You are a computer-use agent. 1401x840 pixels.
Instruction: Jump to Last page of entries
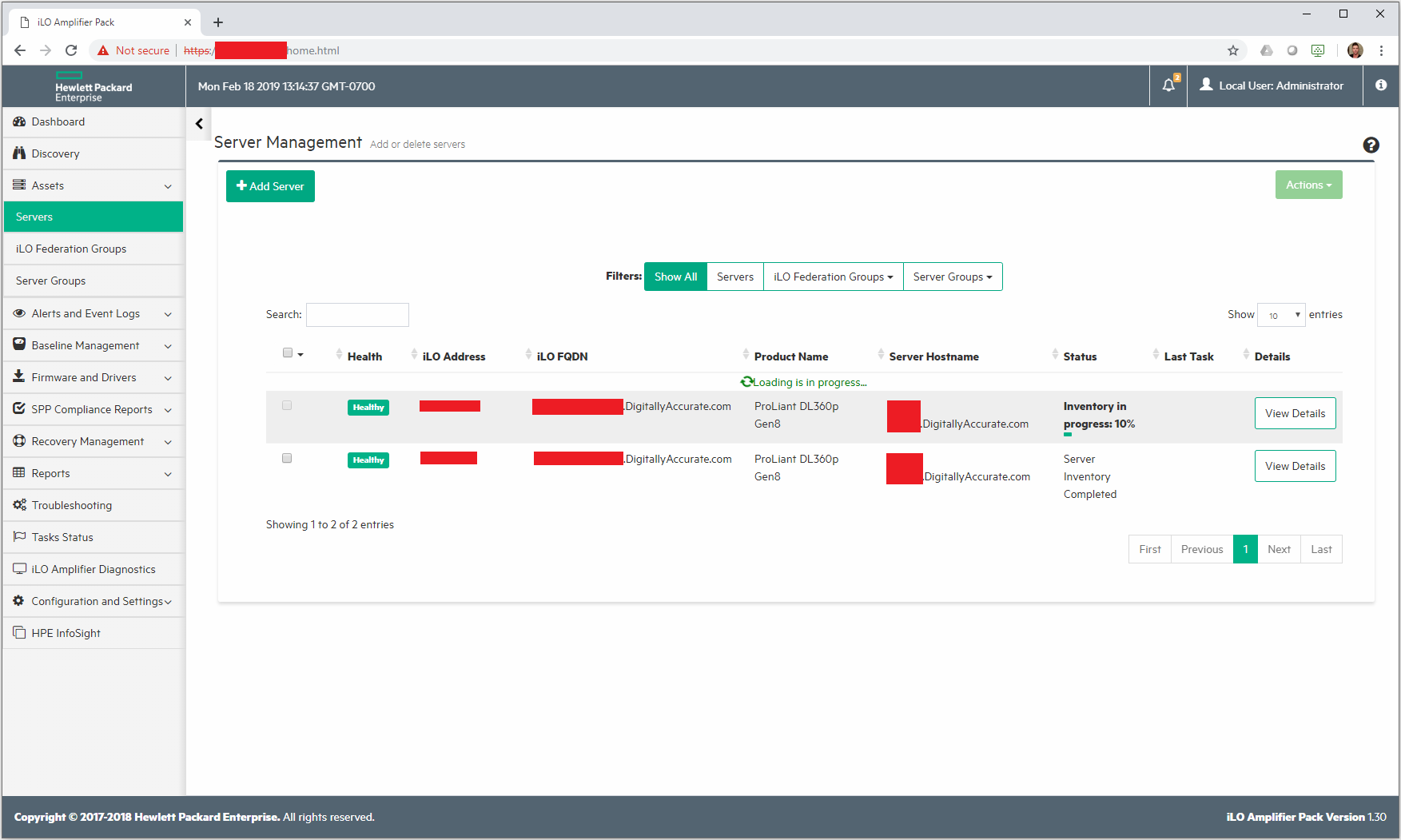pyautogui.click(x=1321, y=549)
